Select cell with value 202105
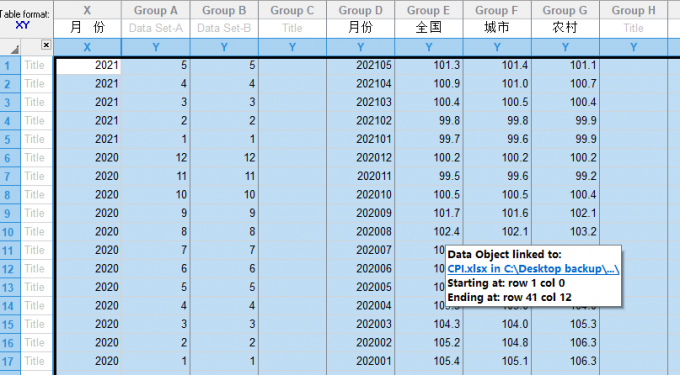680x375 pixels. coord(360,65)
